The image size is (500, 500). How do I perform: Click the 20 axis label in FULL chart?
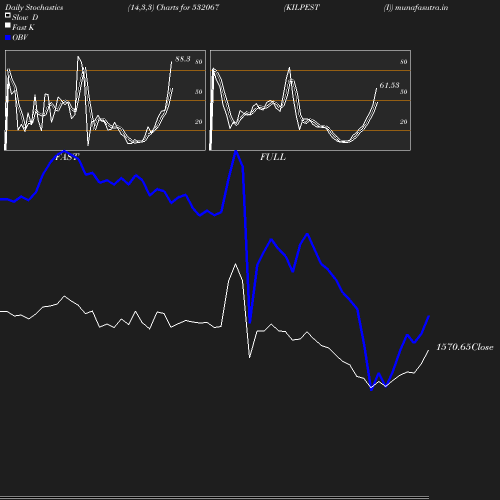(404, 122)
